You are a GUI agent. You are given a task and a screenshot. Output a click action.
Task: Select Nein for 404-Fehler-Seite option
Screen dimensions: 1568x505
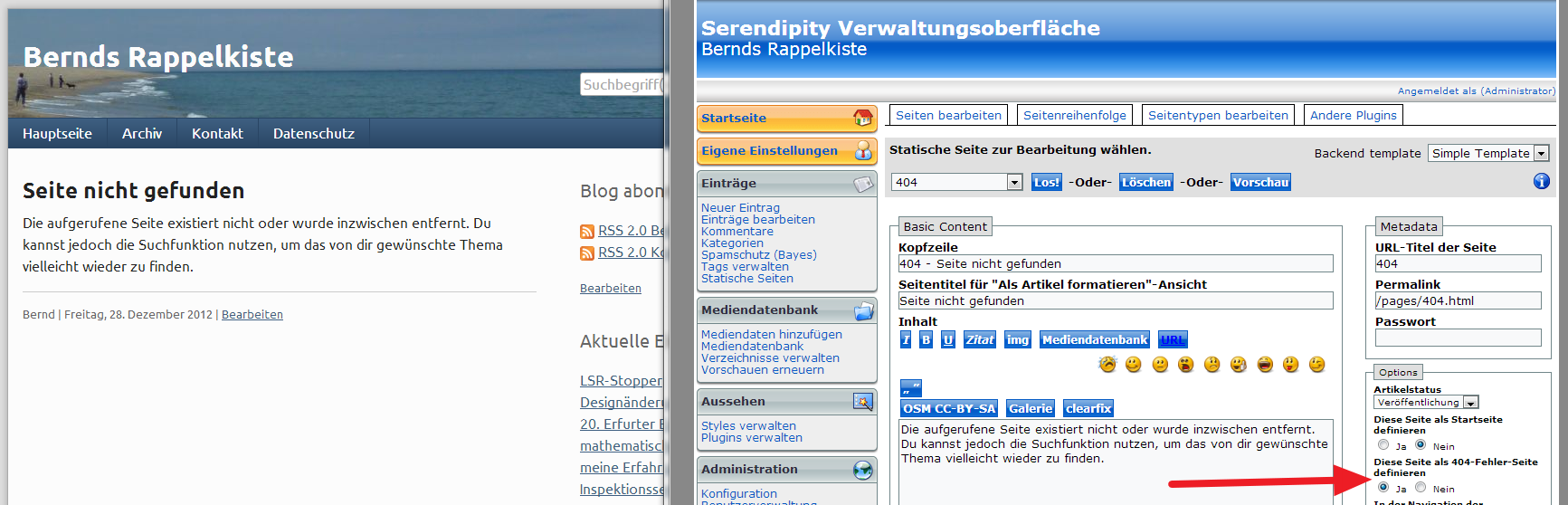tap(1421, 488)
